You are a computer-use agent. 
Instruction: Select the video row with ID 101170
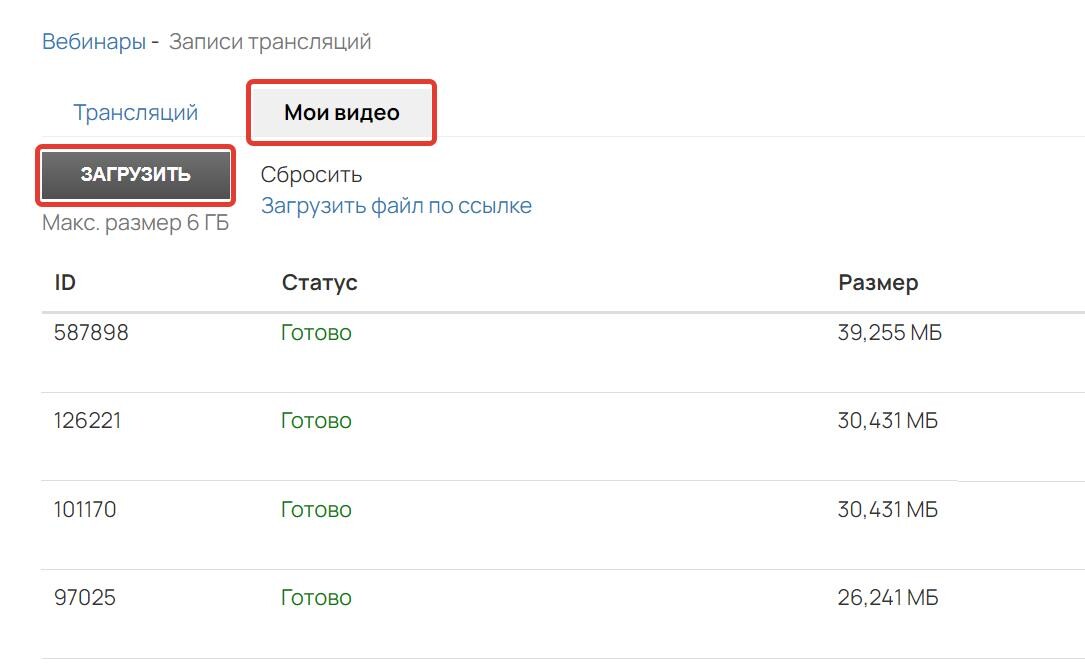tap(563, 525)
